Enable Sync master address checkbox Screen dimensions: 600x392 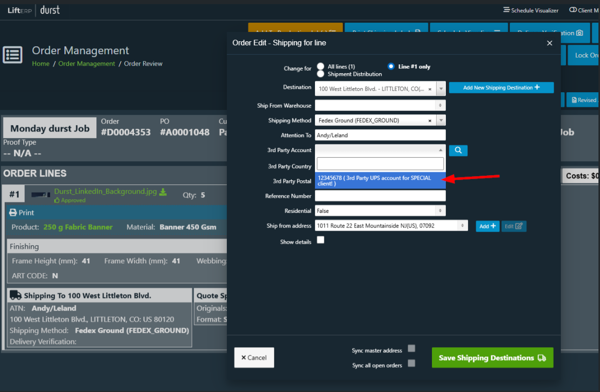411,348
